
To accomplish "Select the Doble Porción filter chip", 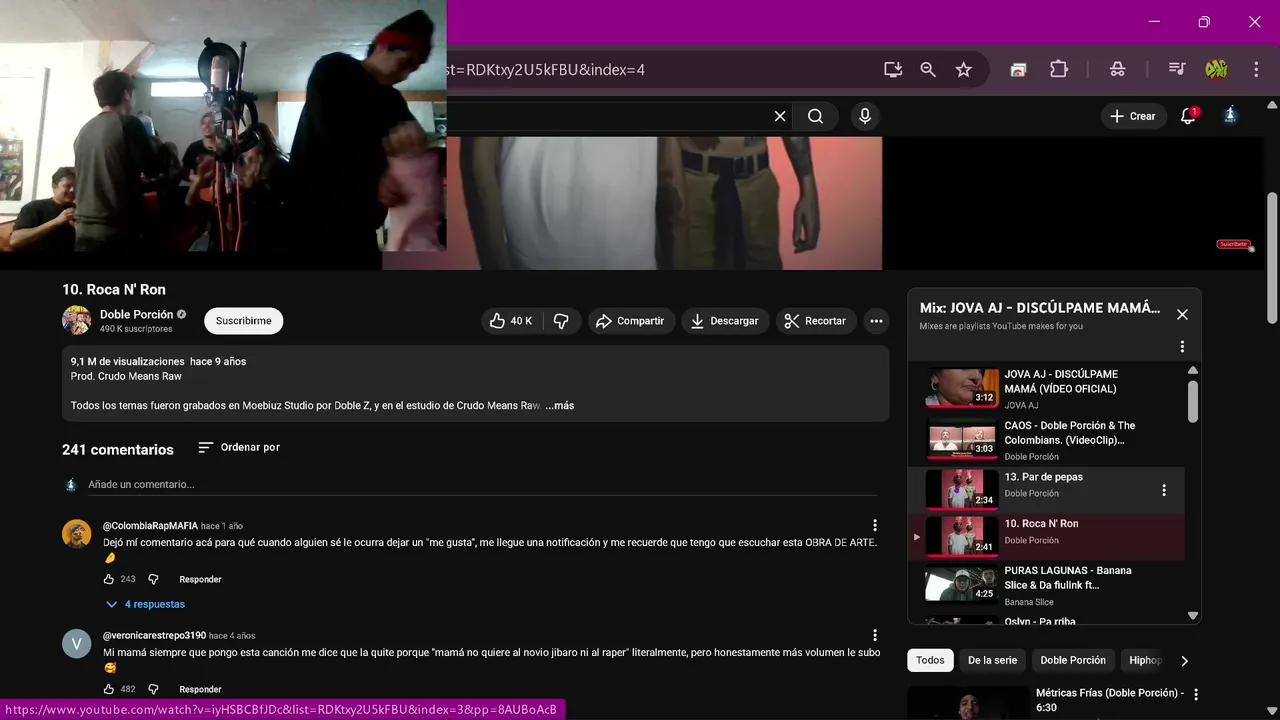I will click(x=1073, y=660).
